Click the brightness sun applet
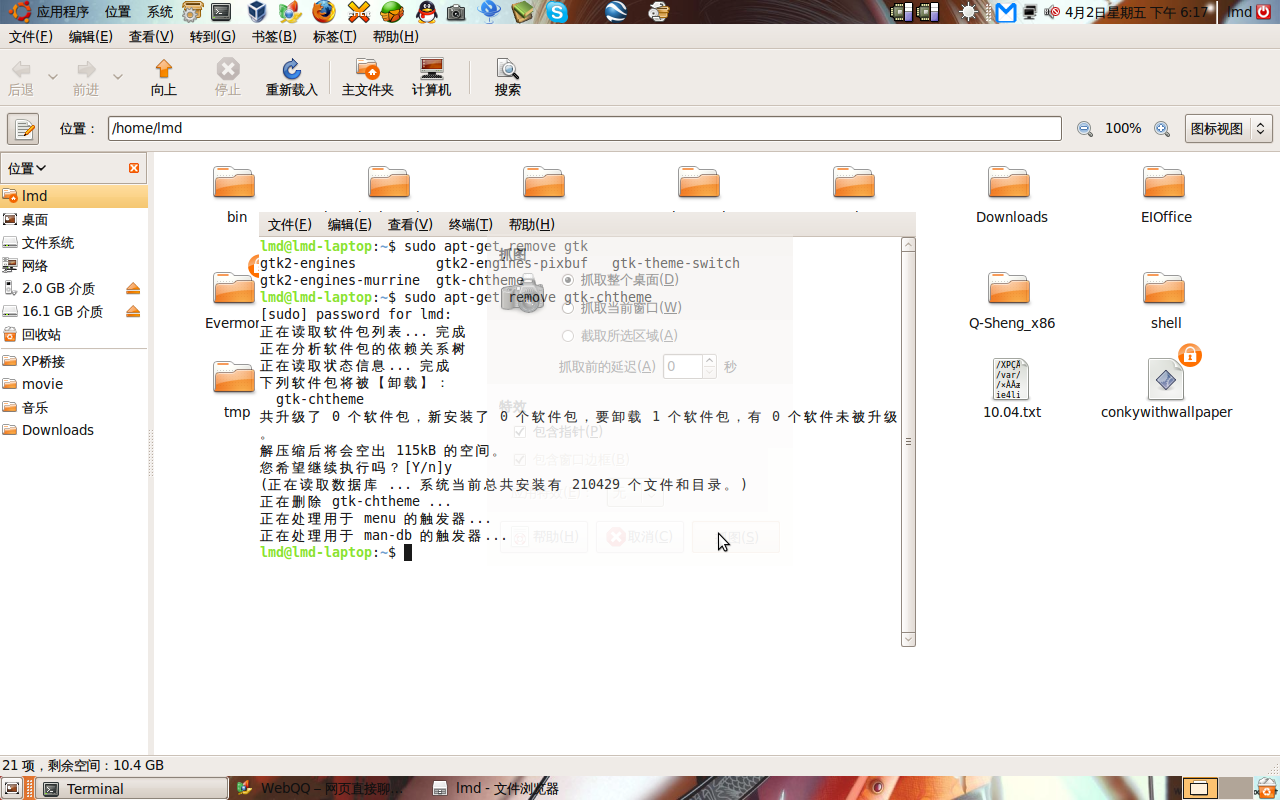Screen dimensions: 1280x800 968,12
